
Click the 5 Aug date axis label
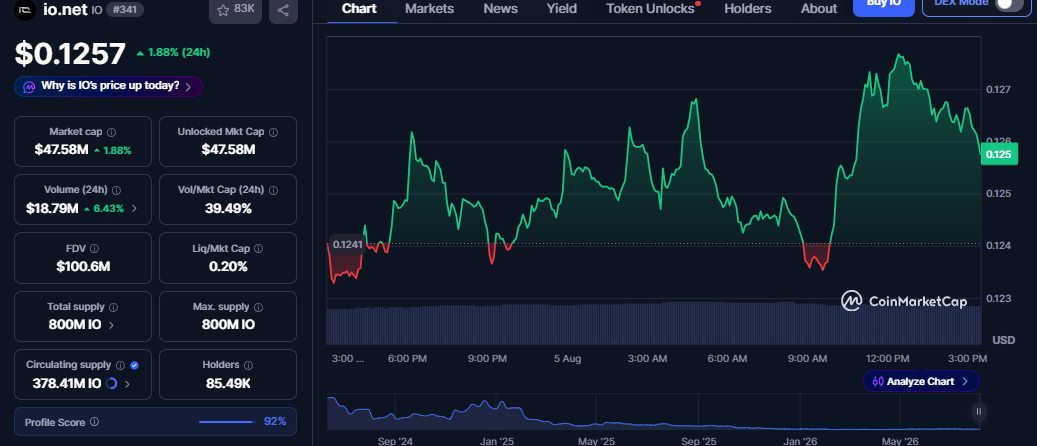click(x=567, y=358)
